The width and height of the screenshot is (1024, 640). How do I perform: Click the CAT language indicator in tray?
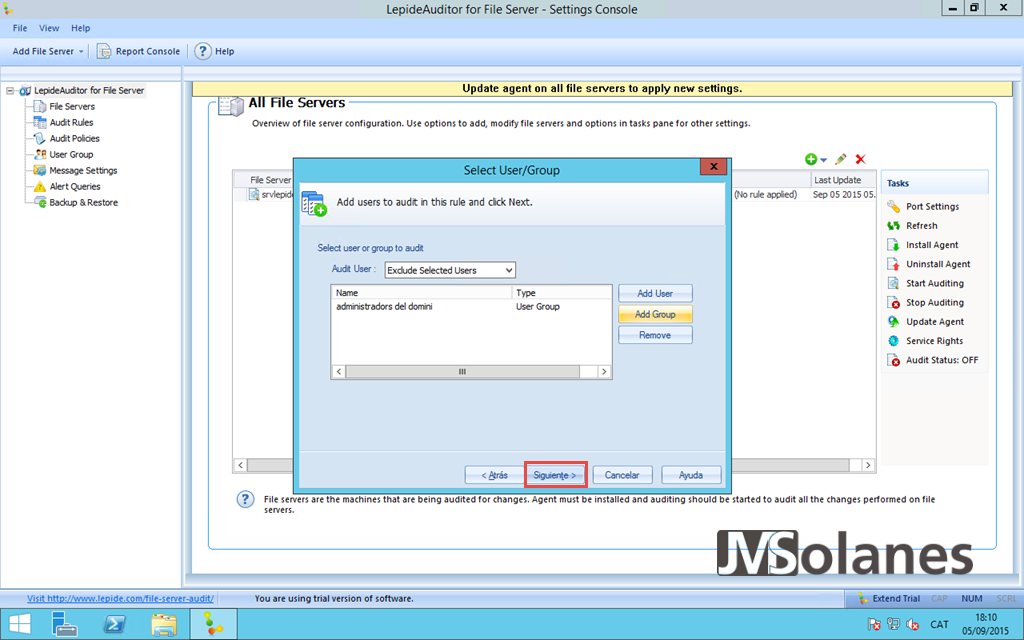(939, 624)
